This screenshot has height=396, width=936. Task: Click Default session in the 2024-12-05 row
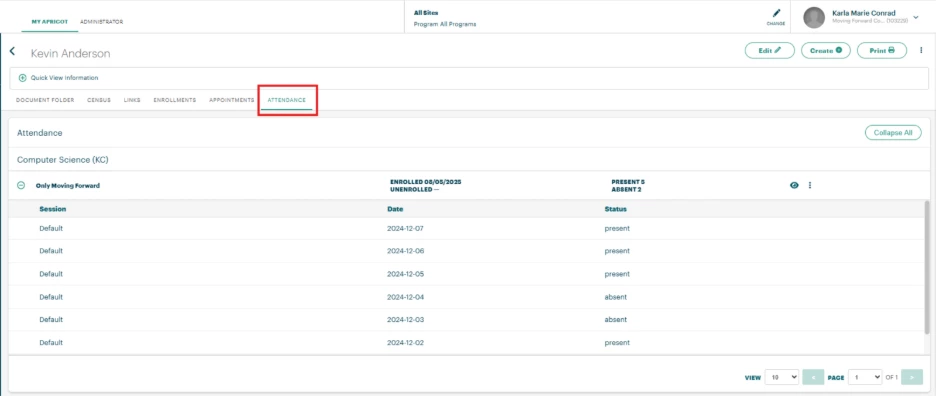coord(51,274)
